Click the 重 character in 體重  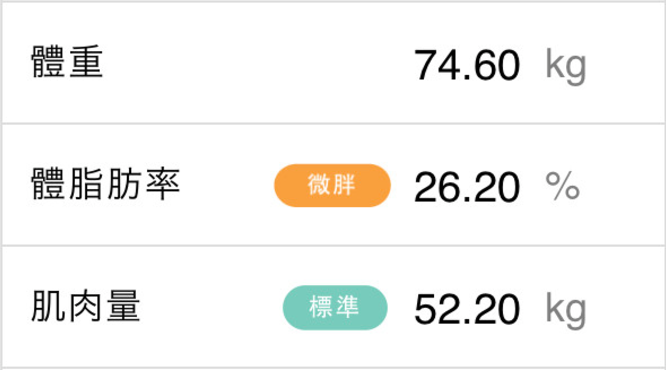86,62
